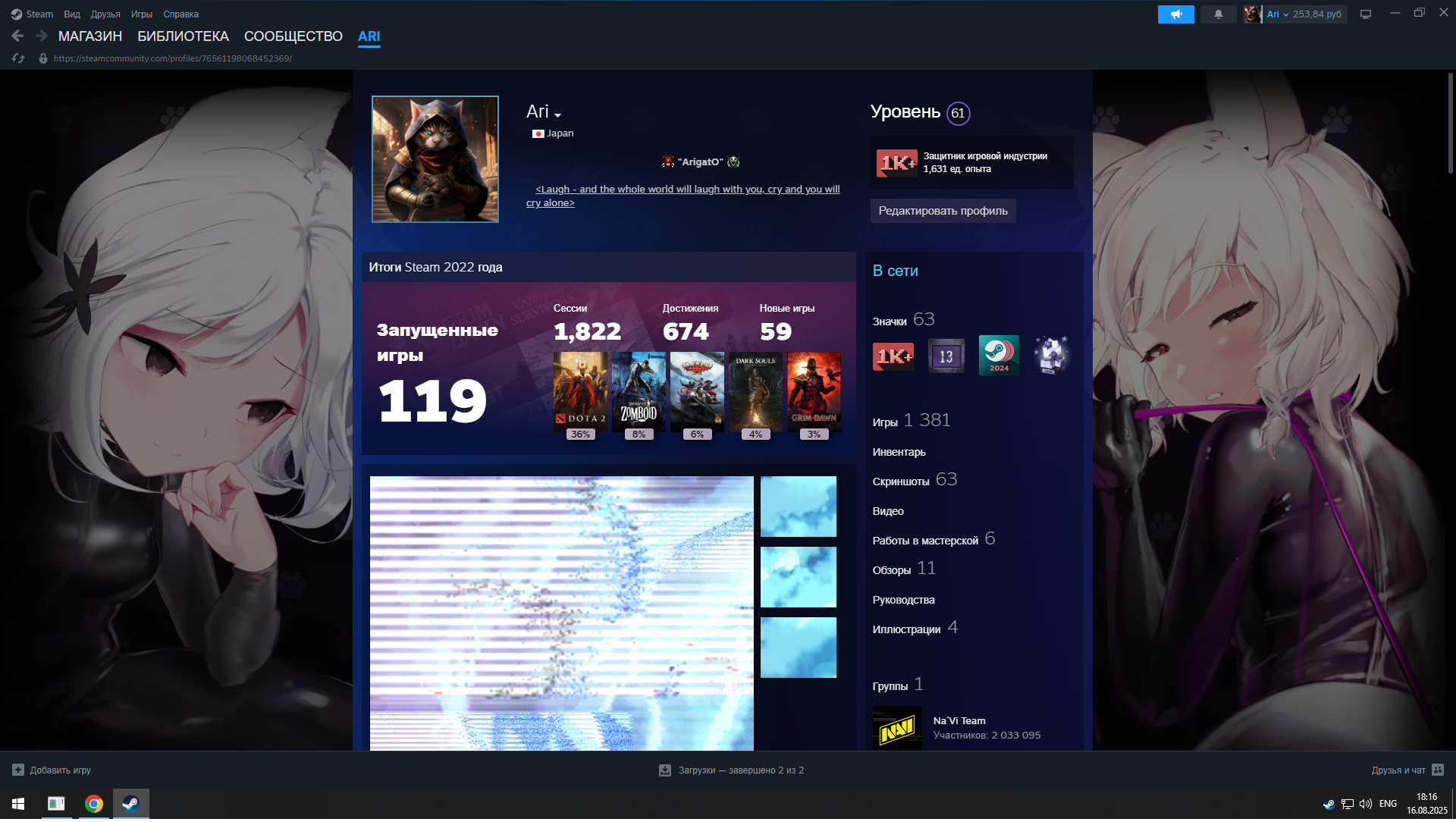Viewport: 1456px width, 822px height.
Task: Open the Steam 2024 badge
Action: (x=999, y=355)
